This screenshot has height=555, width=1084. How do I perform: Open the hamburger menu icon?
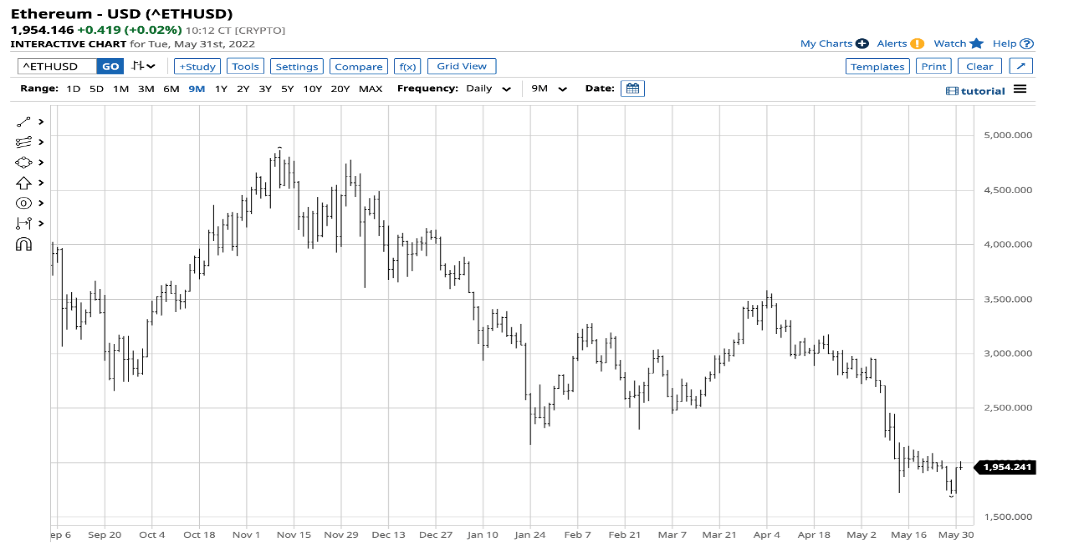pos(1020,89)
